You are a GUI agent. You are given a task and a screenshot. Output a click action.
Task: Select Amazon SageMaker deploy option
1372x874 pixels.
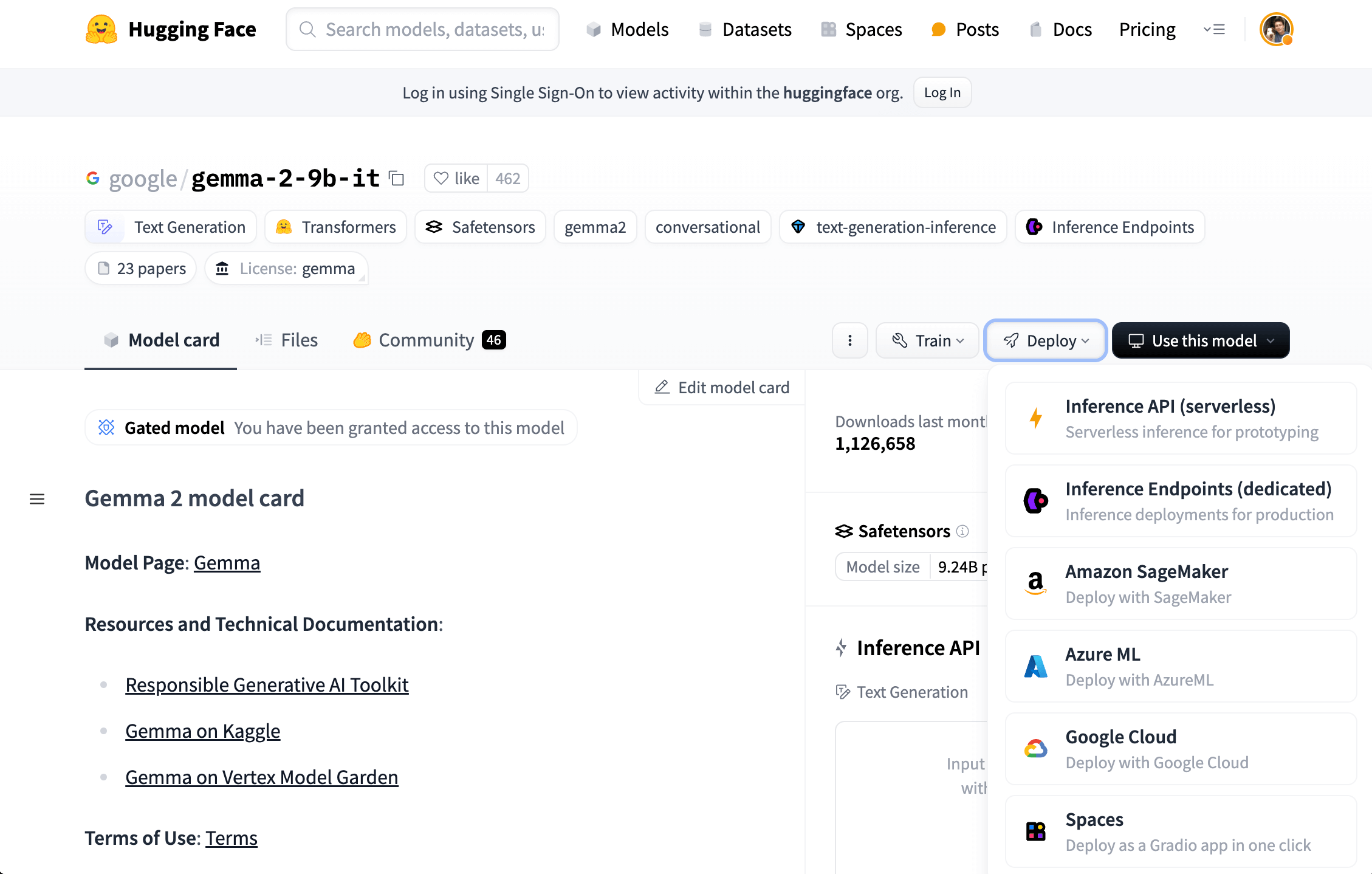(x=1181, y=583)
